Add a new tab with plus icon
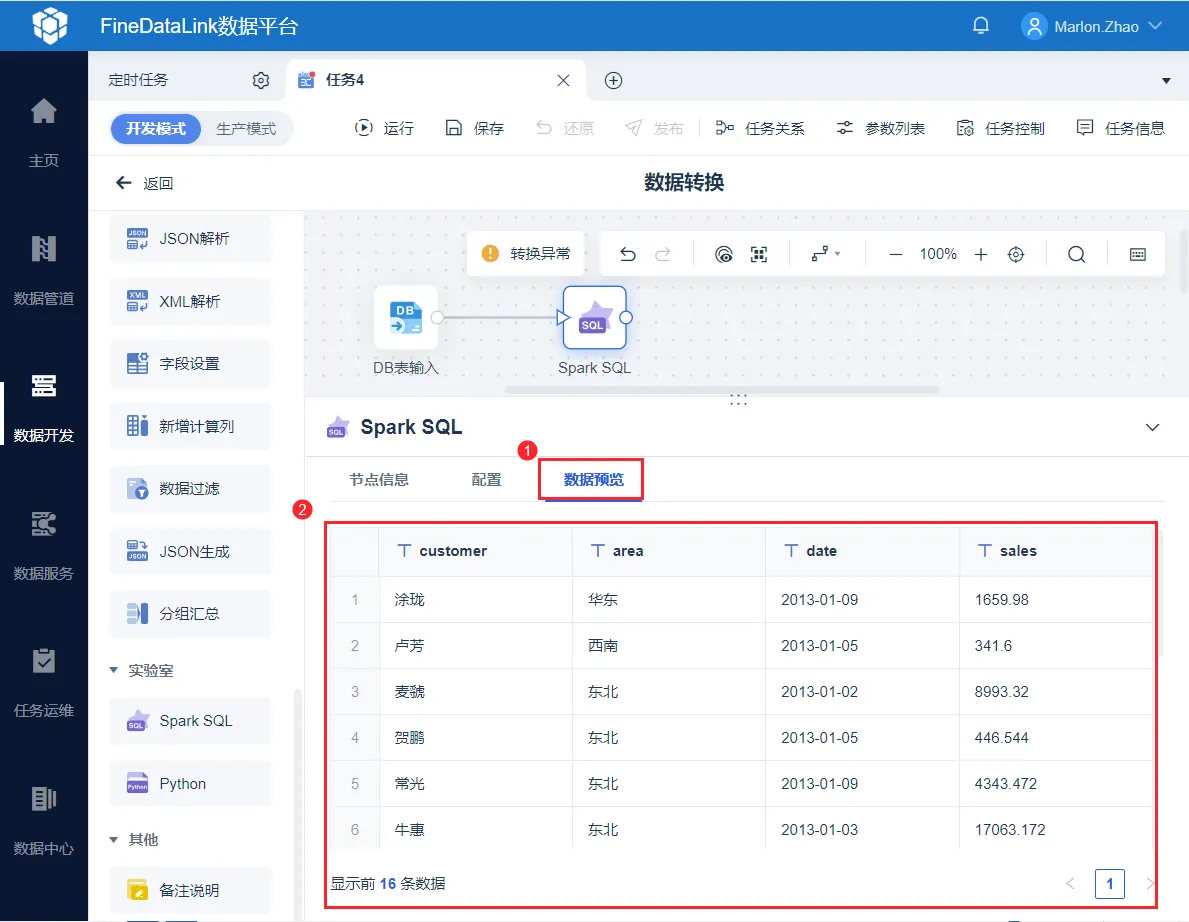Viewport: 1189px width, 922px height. 613,80
